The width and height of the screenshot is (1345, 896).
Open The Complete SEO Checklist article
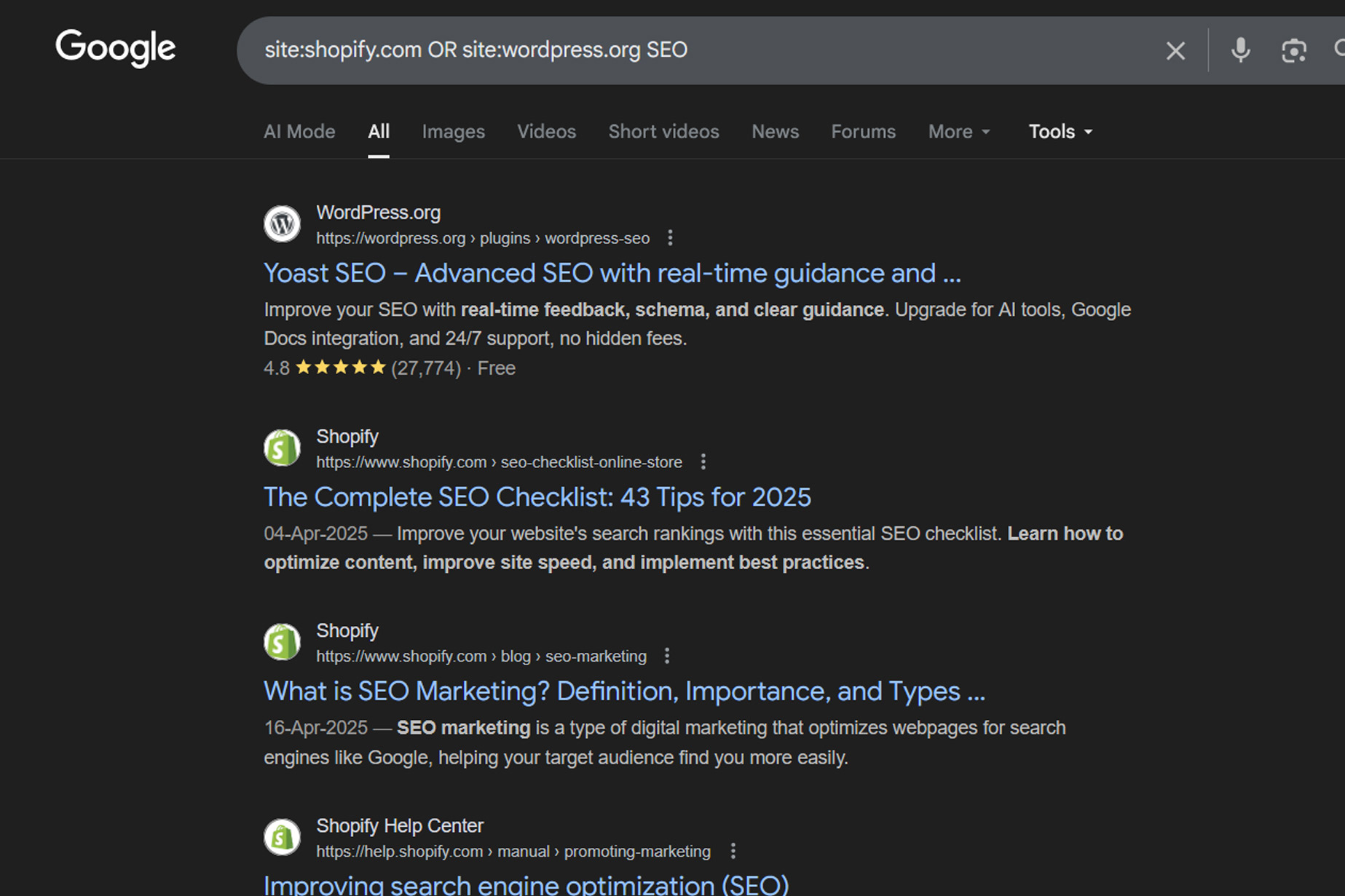[537, 496]
